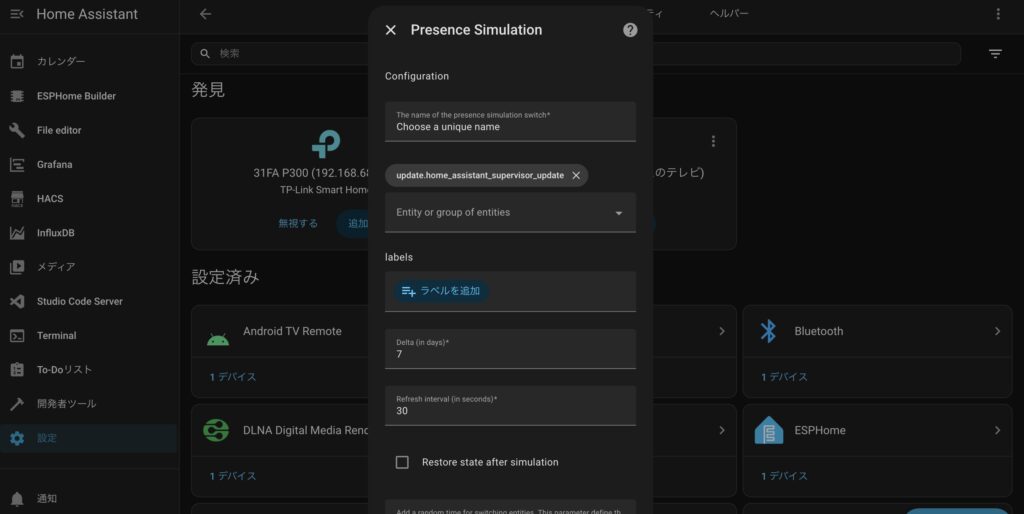The width and height of the screenshot is (1024, 514).
Task: Open the filter icon next to search bar
Action: click(995, 54)
